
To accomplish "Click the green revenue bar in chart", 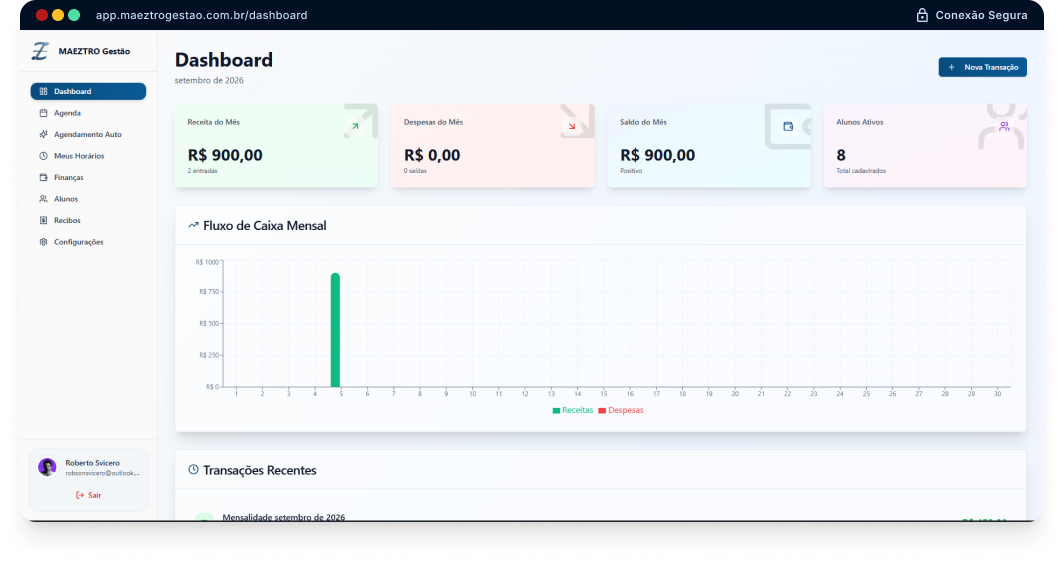I will 335,330.
